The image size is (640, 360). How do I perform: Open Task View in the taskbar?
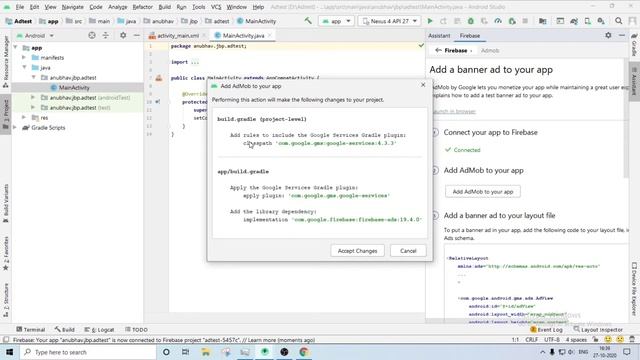pyautogui.click(x=185, y=352)
